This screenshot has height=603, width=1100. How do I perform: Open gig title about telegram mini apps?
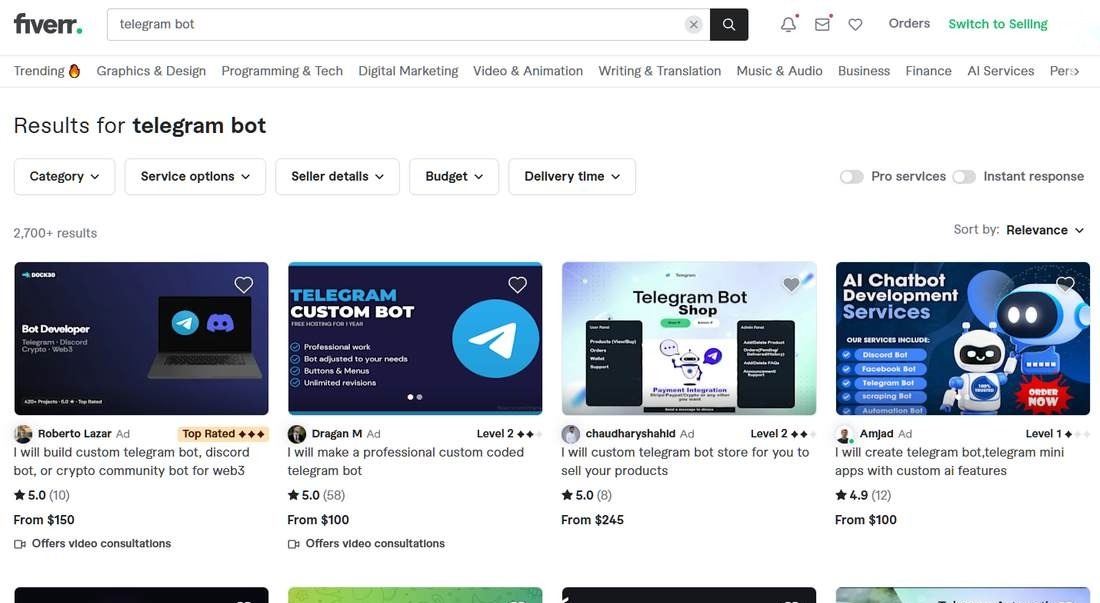click(950, 461)
